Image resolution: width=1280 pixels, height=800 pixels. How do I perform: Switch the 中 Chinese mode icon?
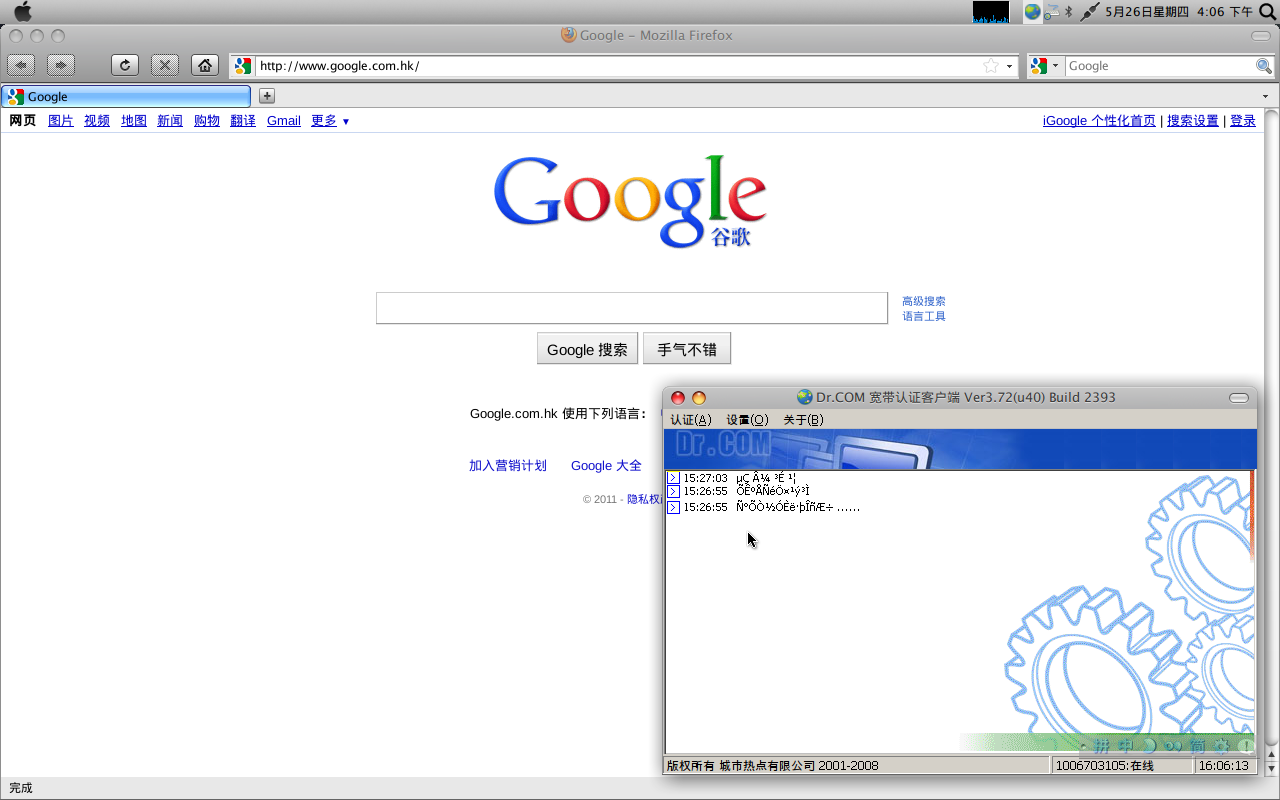(1125, 746)
